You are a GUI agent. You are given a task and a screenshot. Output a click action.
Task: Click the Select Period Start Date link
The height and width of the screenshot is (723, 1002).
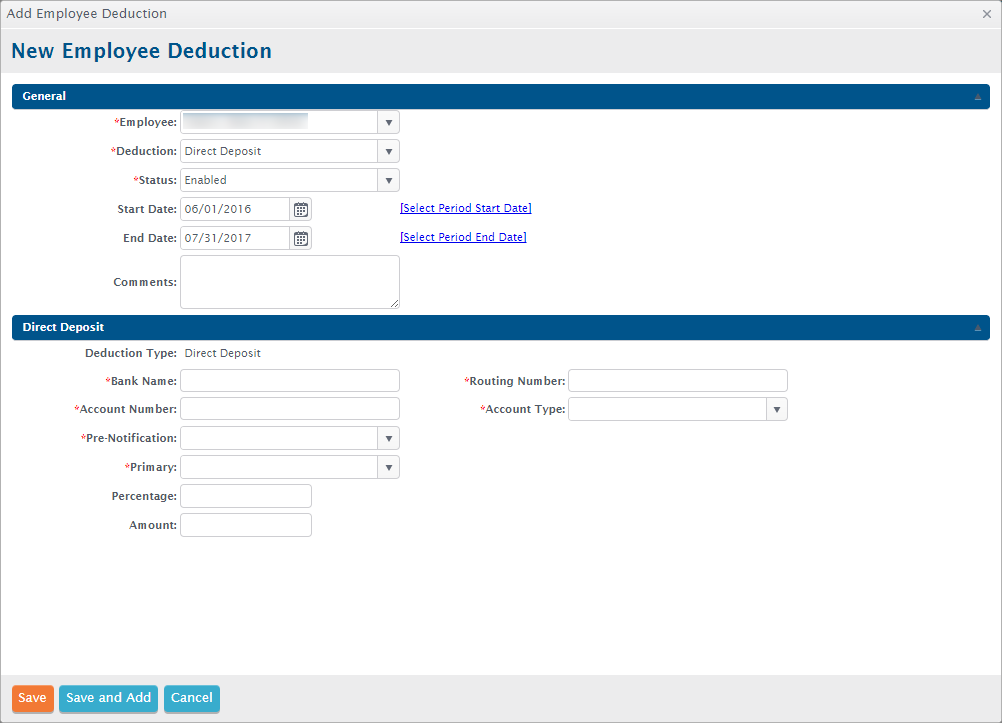click(465, 208)
